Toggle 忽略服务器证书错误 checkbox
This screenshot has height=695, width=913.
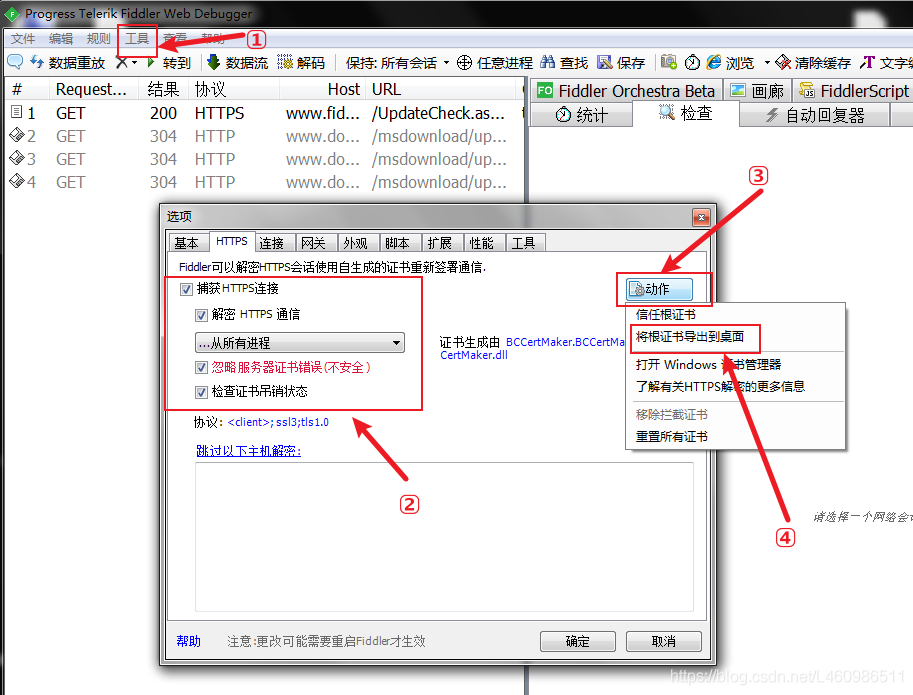[201, 368]
